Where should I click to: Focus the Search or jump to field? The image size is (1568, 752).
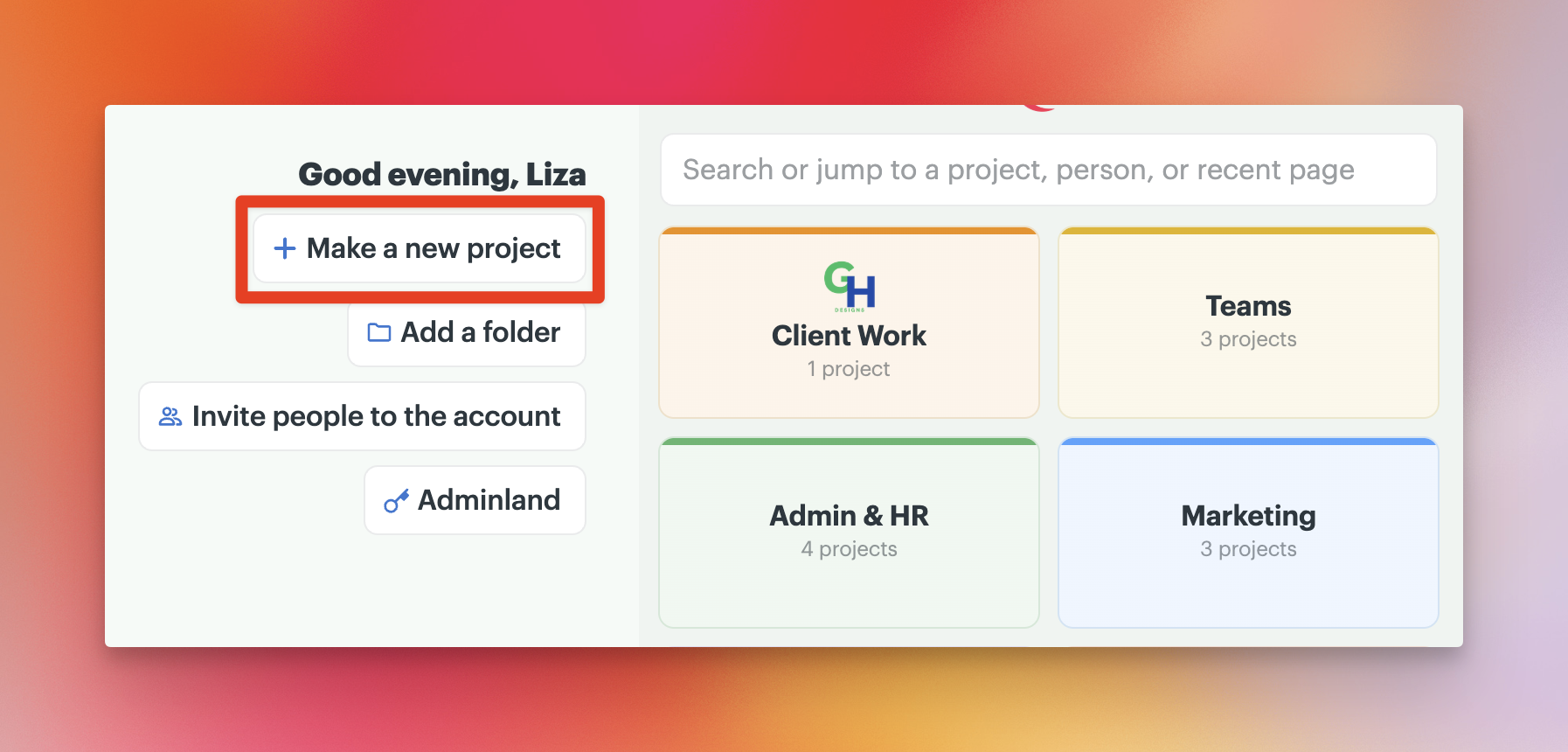[1048, 170]
